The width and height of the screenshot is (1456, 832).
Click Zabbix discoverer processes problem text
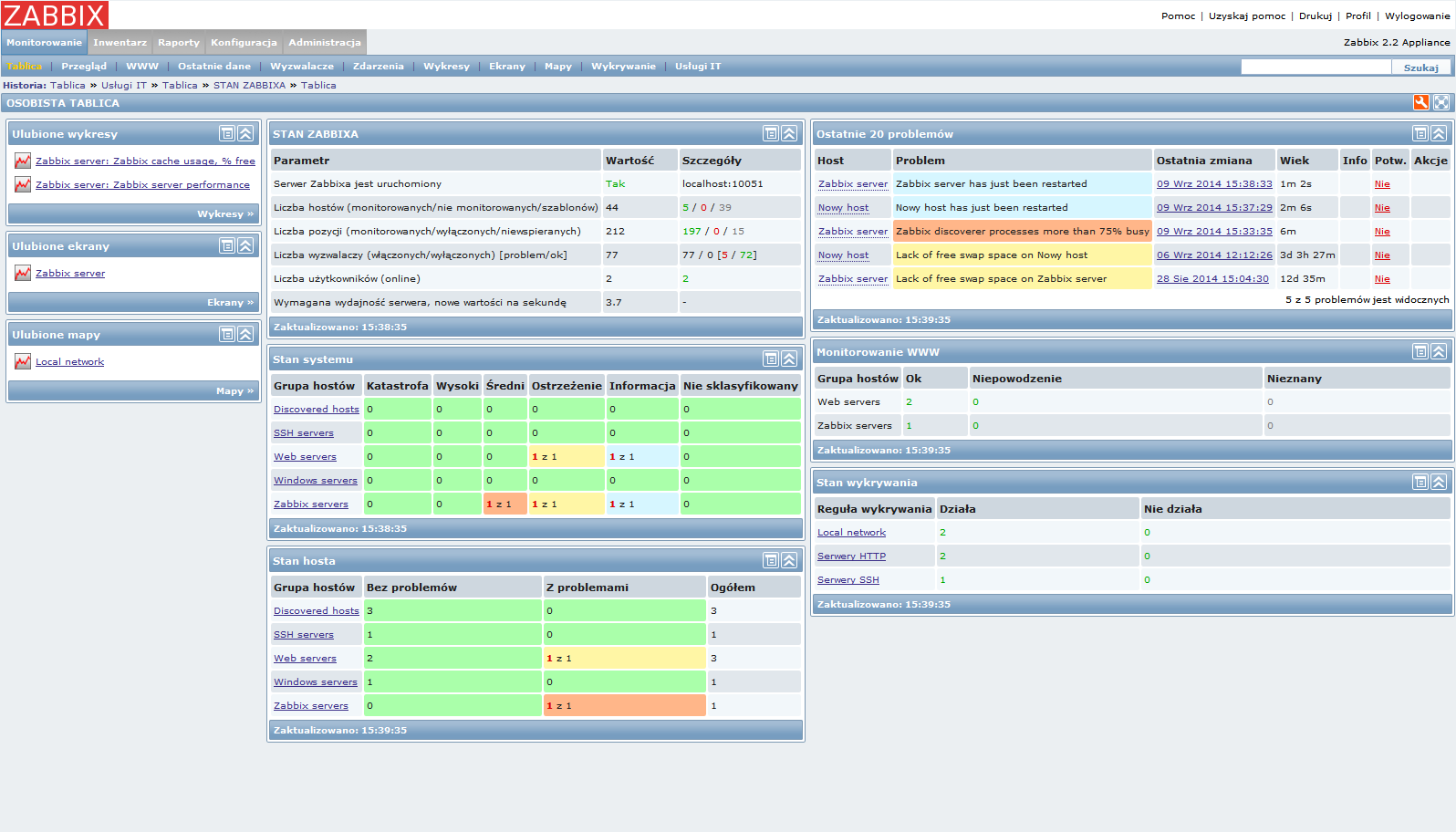pos(1023,231)
